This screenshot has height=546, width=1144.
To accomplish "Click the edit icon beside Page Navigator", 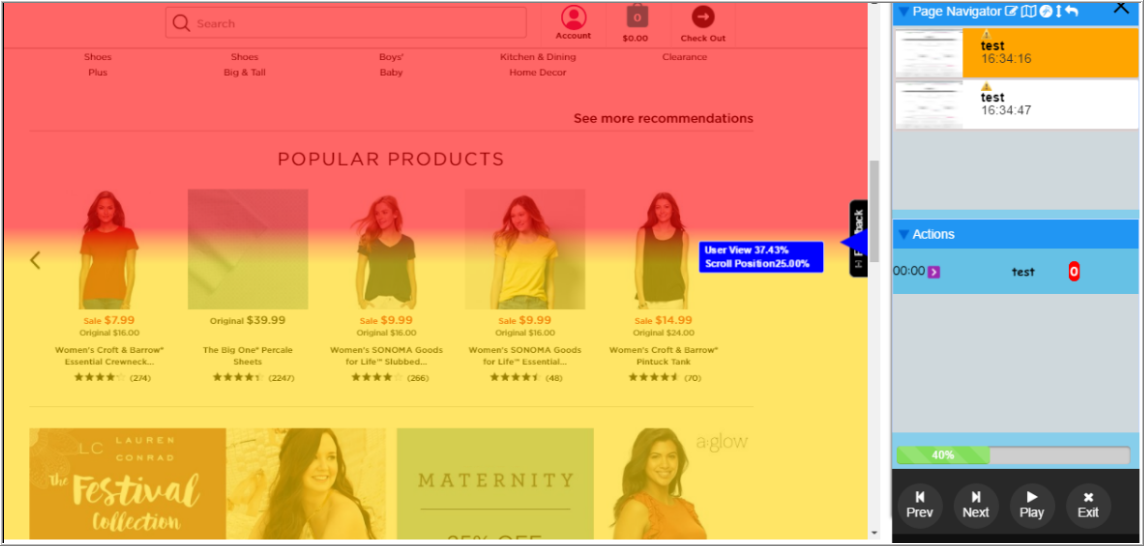I will tap(1011, 12).
